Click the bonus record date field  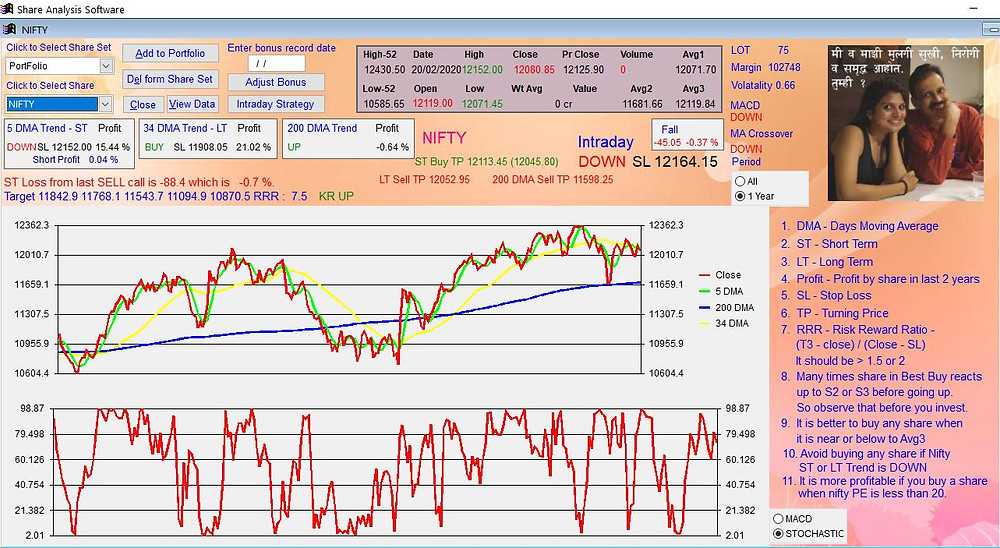click(276, 63)
